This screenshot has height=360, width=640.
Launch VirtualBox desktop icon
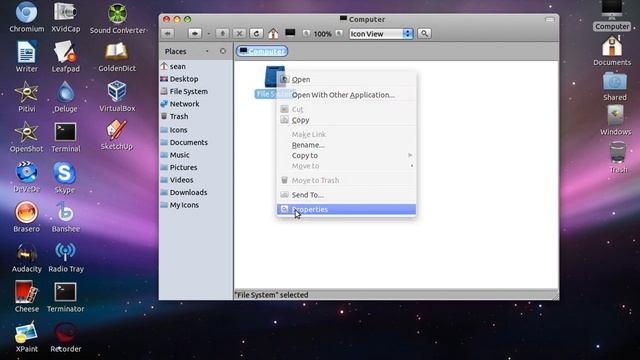117,96
